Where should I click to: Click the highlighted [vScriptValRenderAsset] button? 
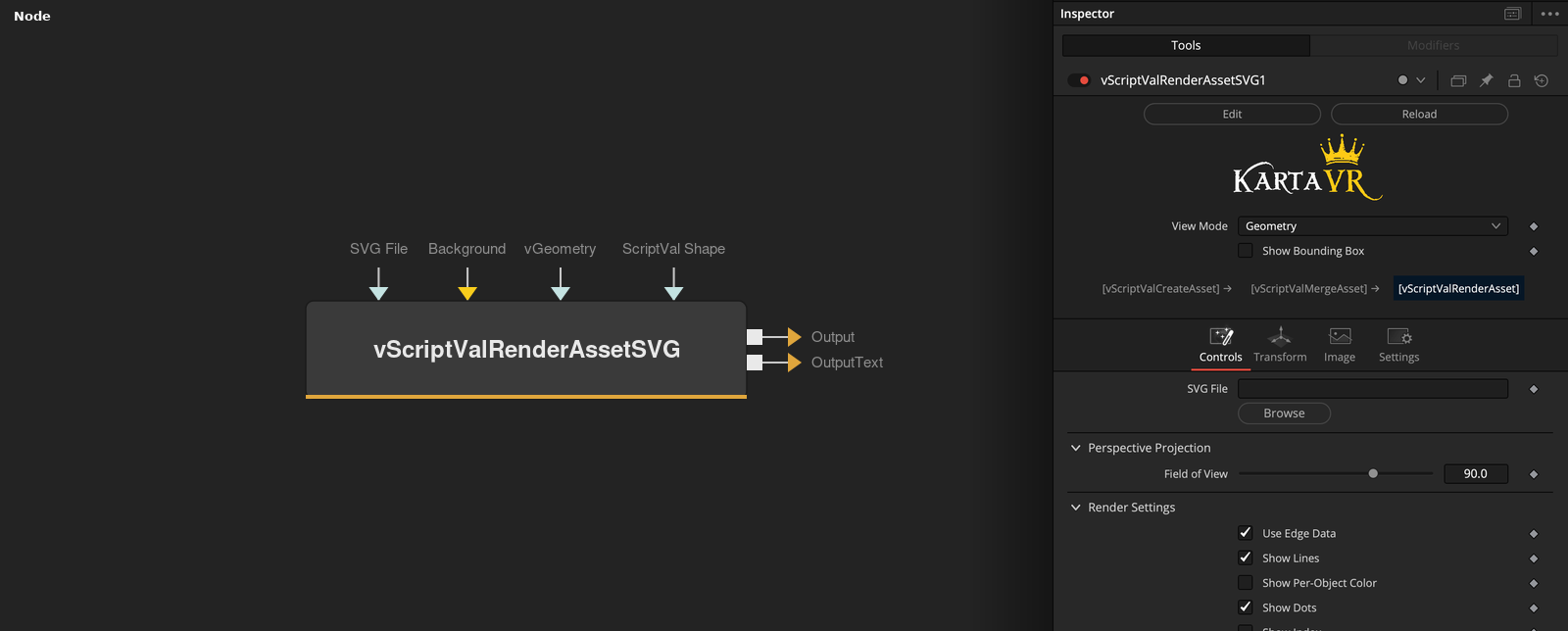pos(1458,288)
